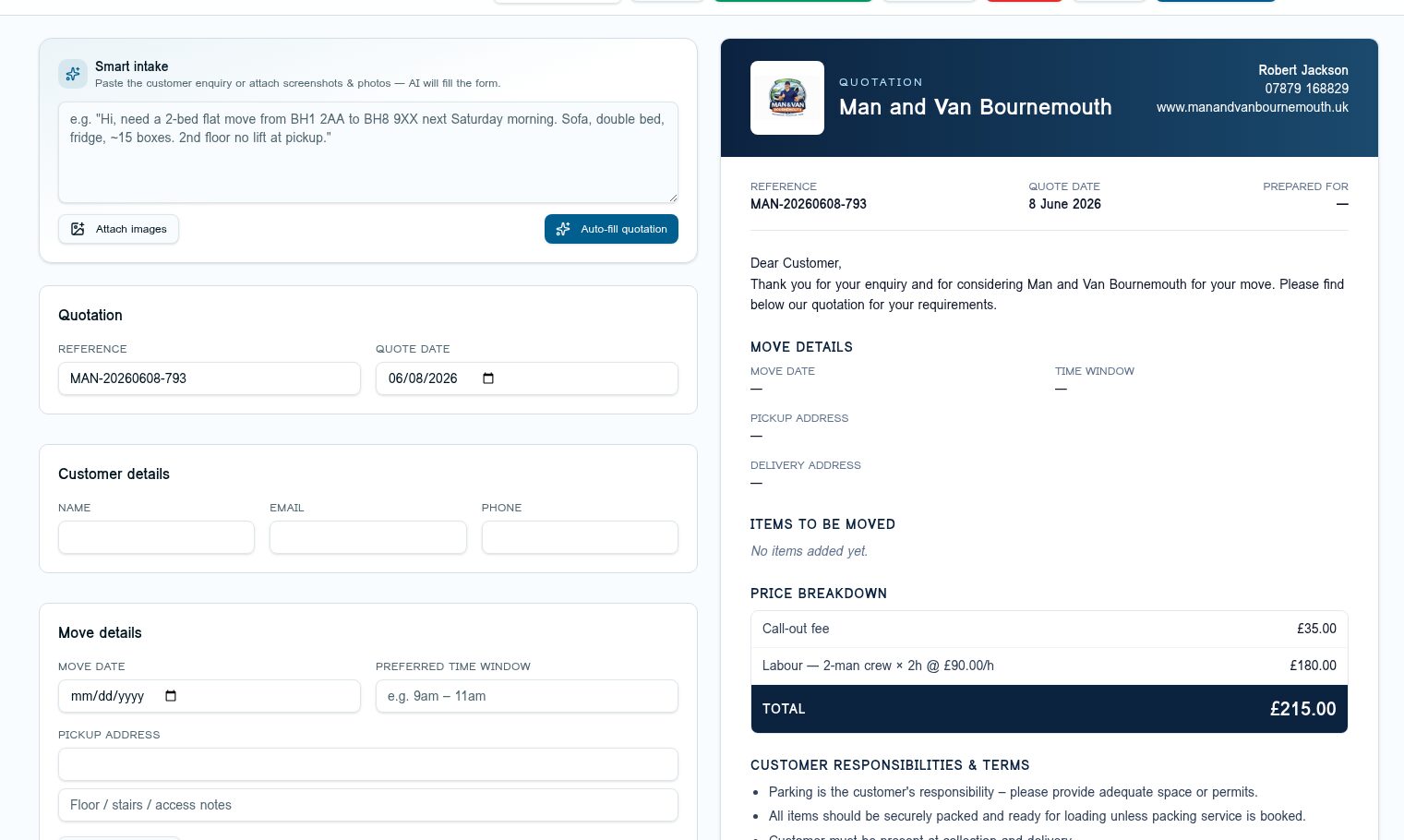Click the Smart intake sparkle icon
The width and height of the screenshot is (1404, 840).
click(73, 74)
